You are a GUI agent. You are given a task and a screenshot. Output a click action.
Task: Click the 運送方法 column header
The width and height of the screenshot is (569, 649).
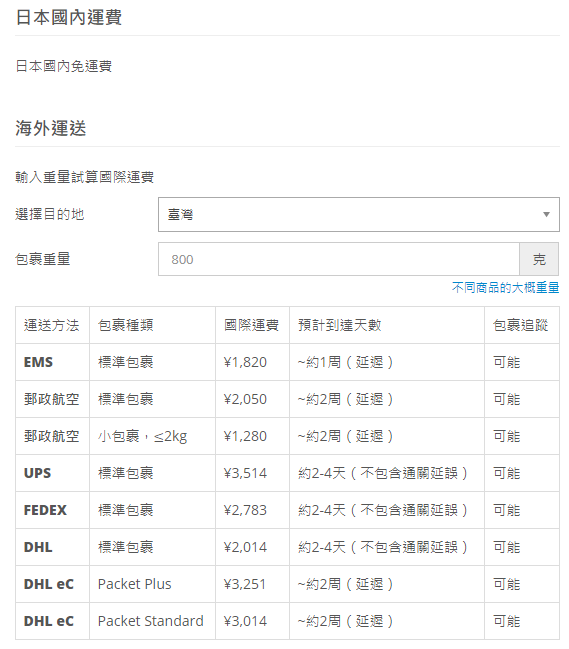[51, 325]
